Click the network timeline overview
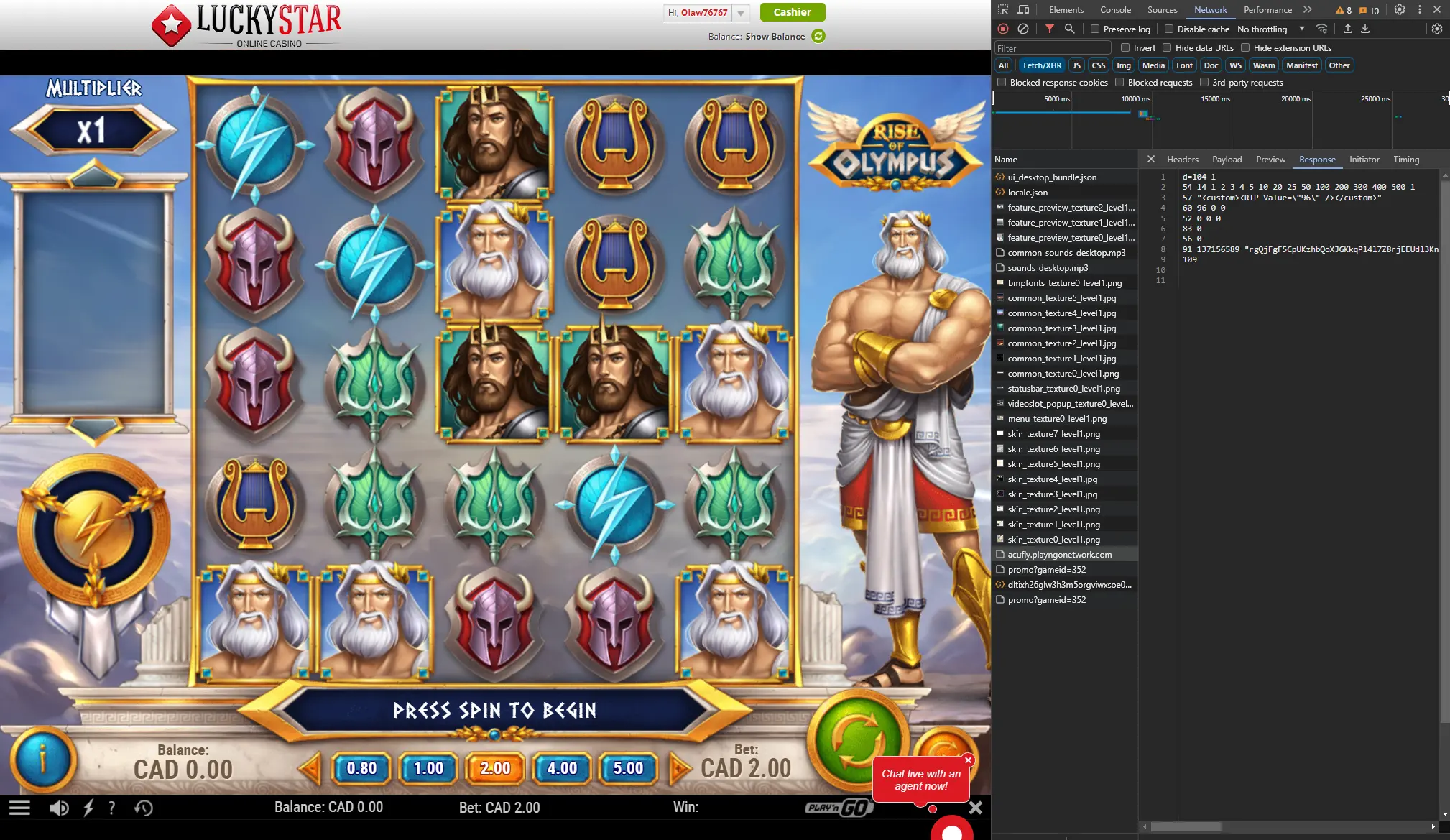 pos(1221,120)
